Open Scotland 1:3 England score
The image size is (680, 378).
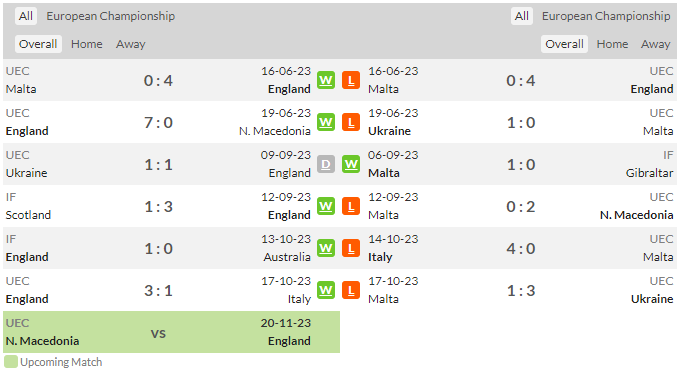point(158,207)
